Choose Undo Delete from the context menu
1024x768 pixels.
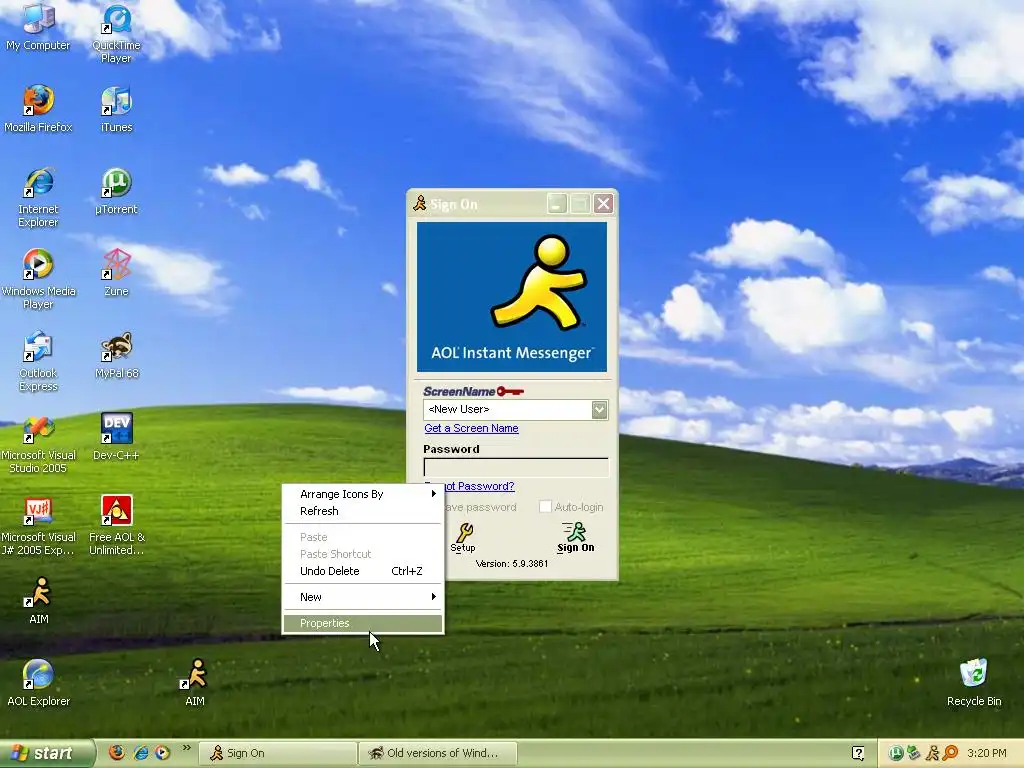tap(364, 571)
